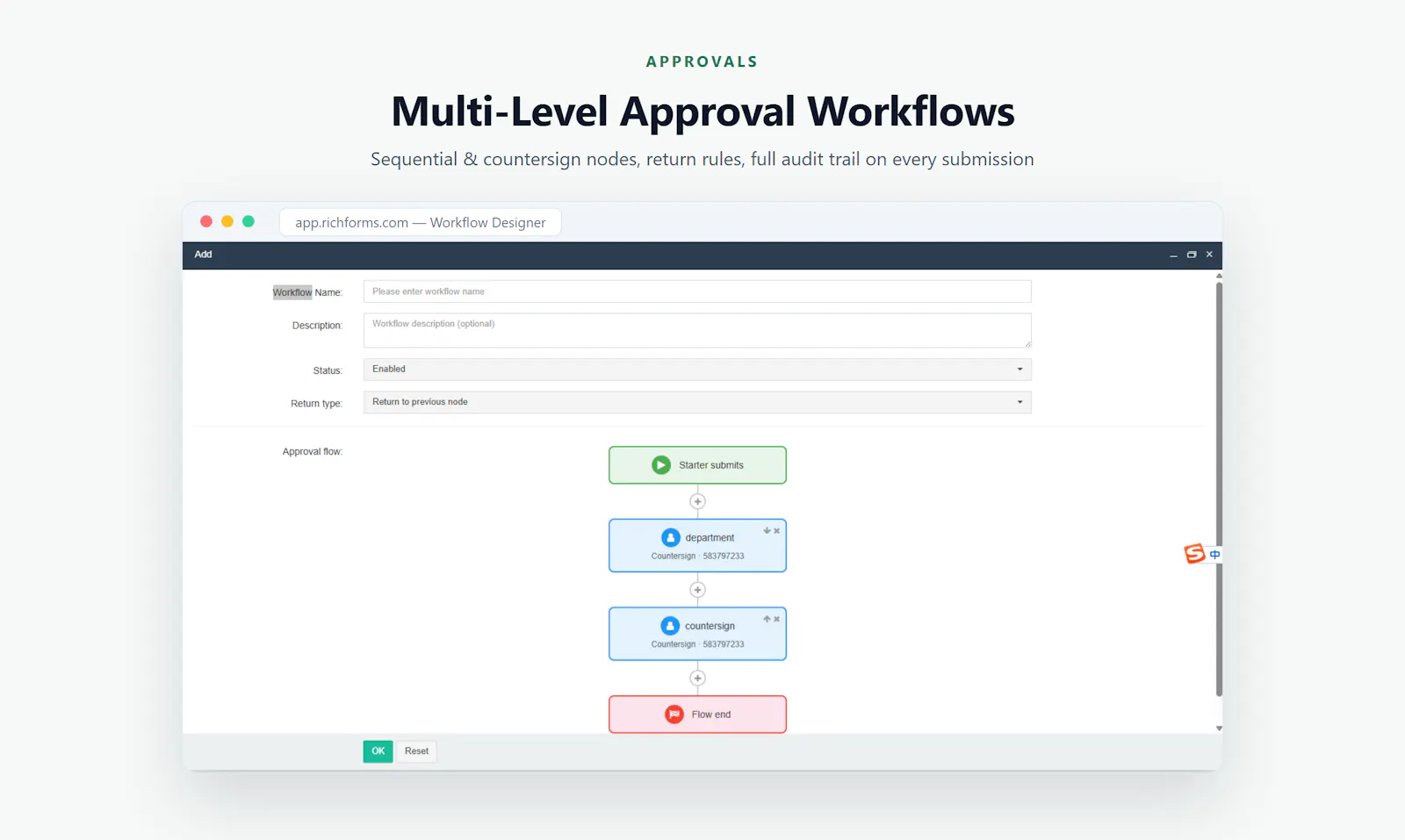This screenshot has width=1405, height=840.
Task: Click the red window close dot
Action: [x=206, y=221]
